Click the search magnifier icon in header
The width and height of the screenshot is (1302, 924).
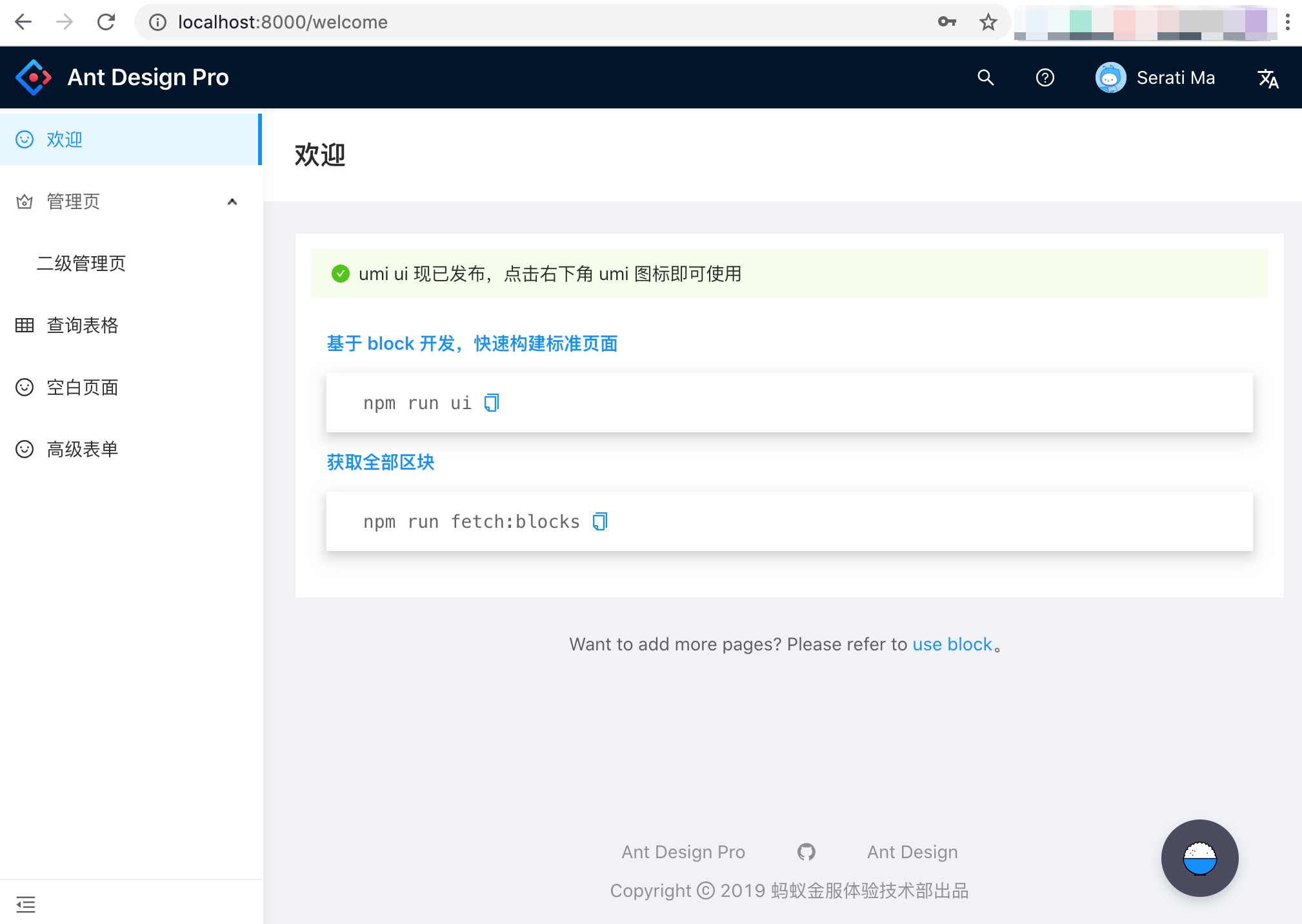pyautogui.click(x=985, y=77)
